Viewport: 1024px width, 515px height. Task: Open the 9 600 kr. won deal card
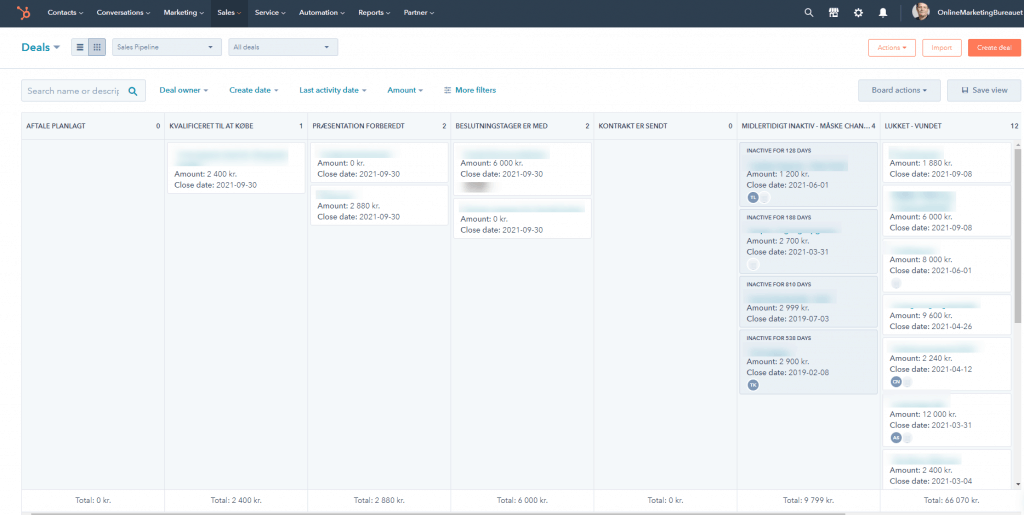(x=946, y=315)
